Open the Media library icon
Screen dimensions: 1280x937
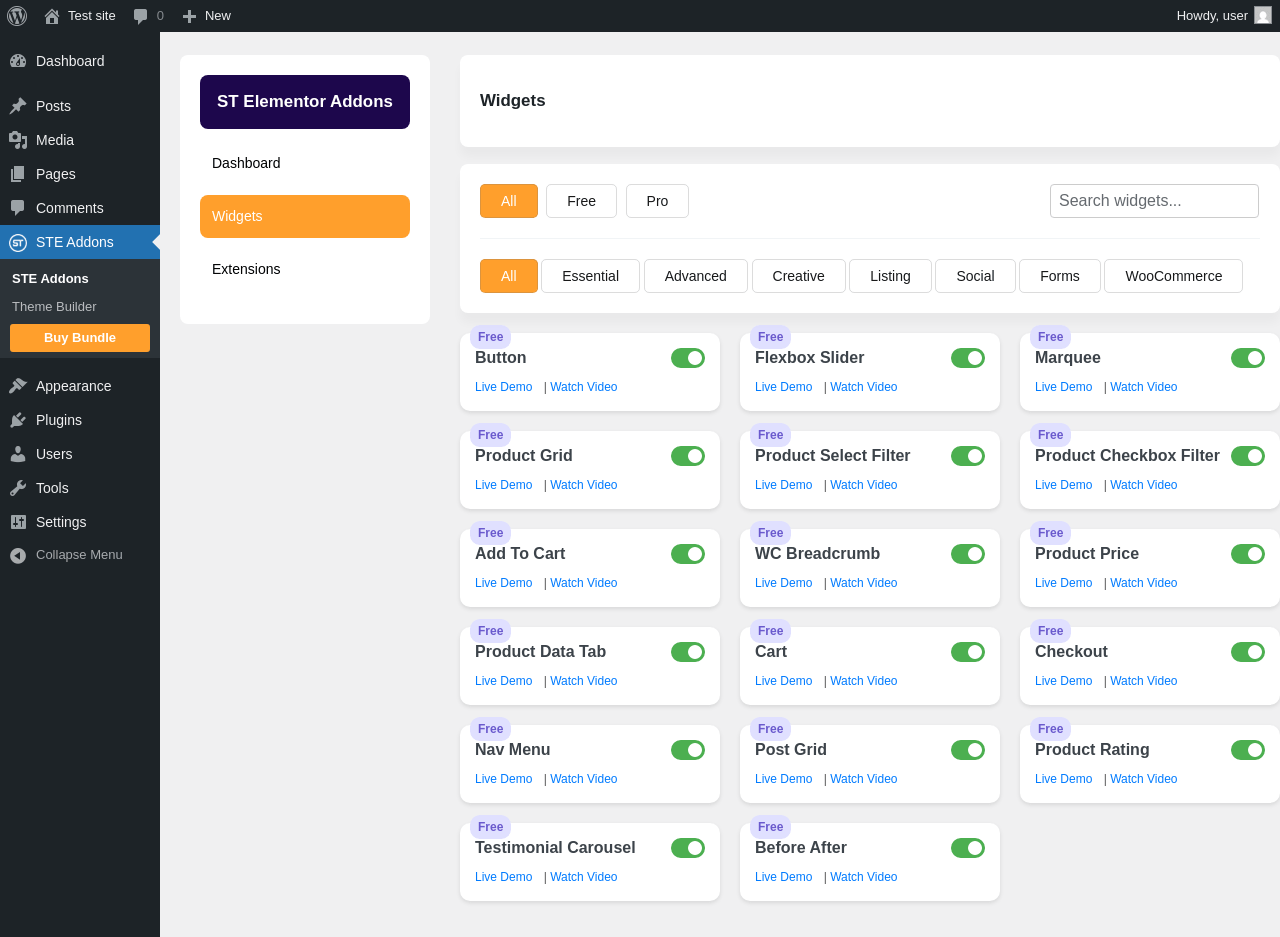[18, 140]
